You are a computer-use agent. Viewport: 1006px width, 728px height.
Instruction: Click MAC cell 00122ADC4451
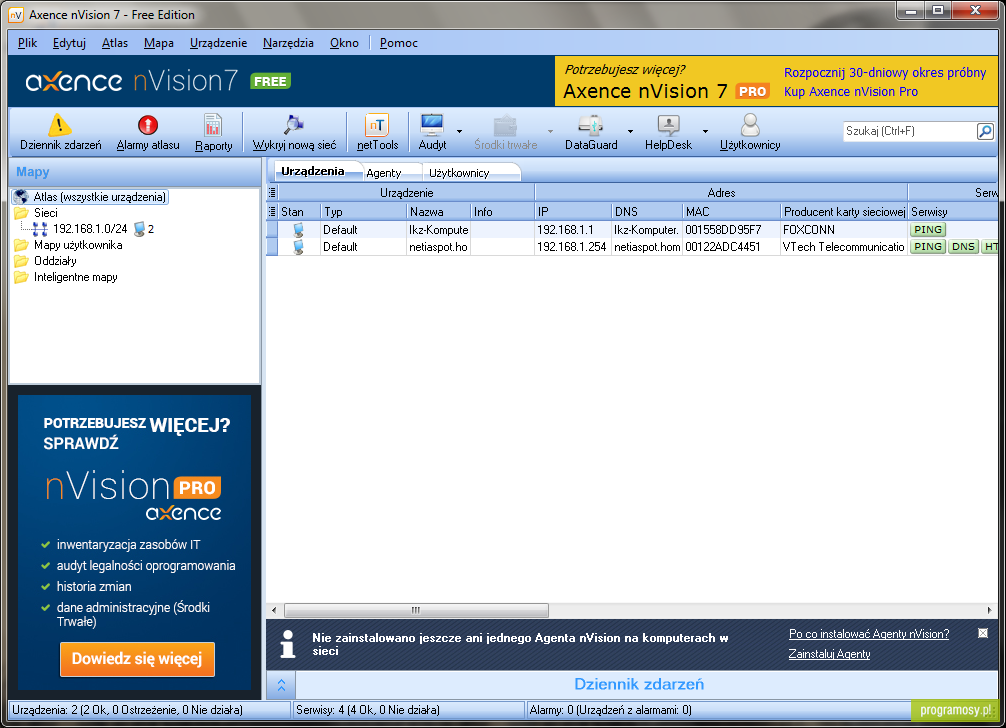(x=731, y=247)
